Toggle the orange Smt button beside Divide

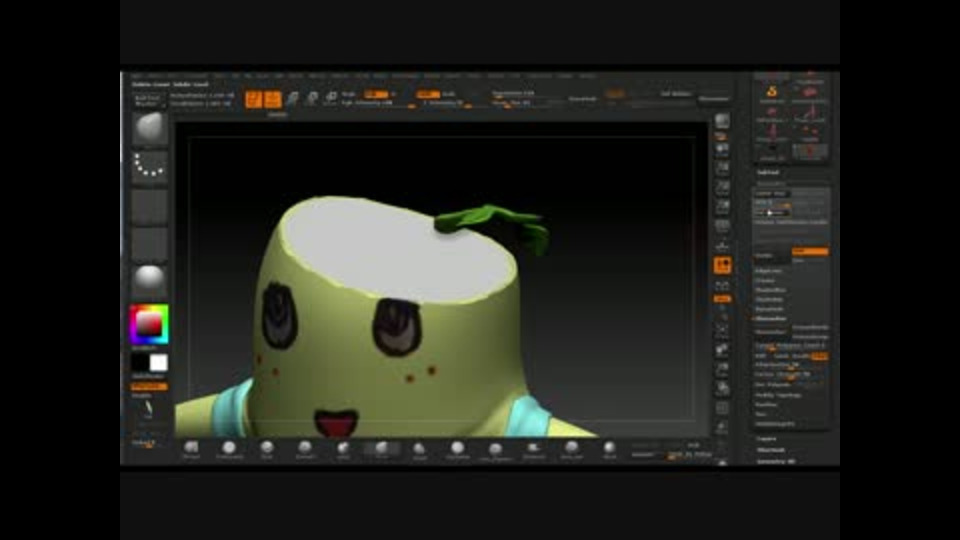809,252
